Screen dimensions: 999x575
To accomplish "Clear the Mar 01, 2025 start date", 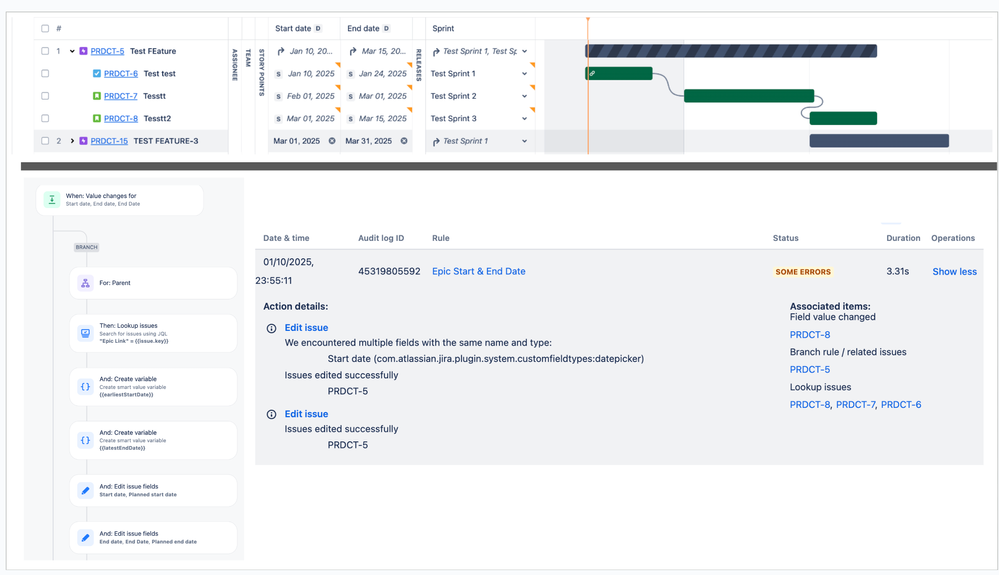I will pos(332,141).
